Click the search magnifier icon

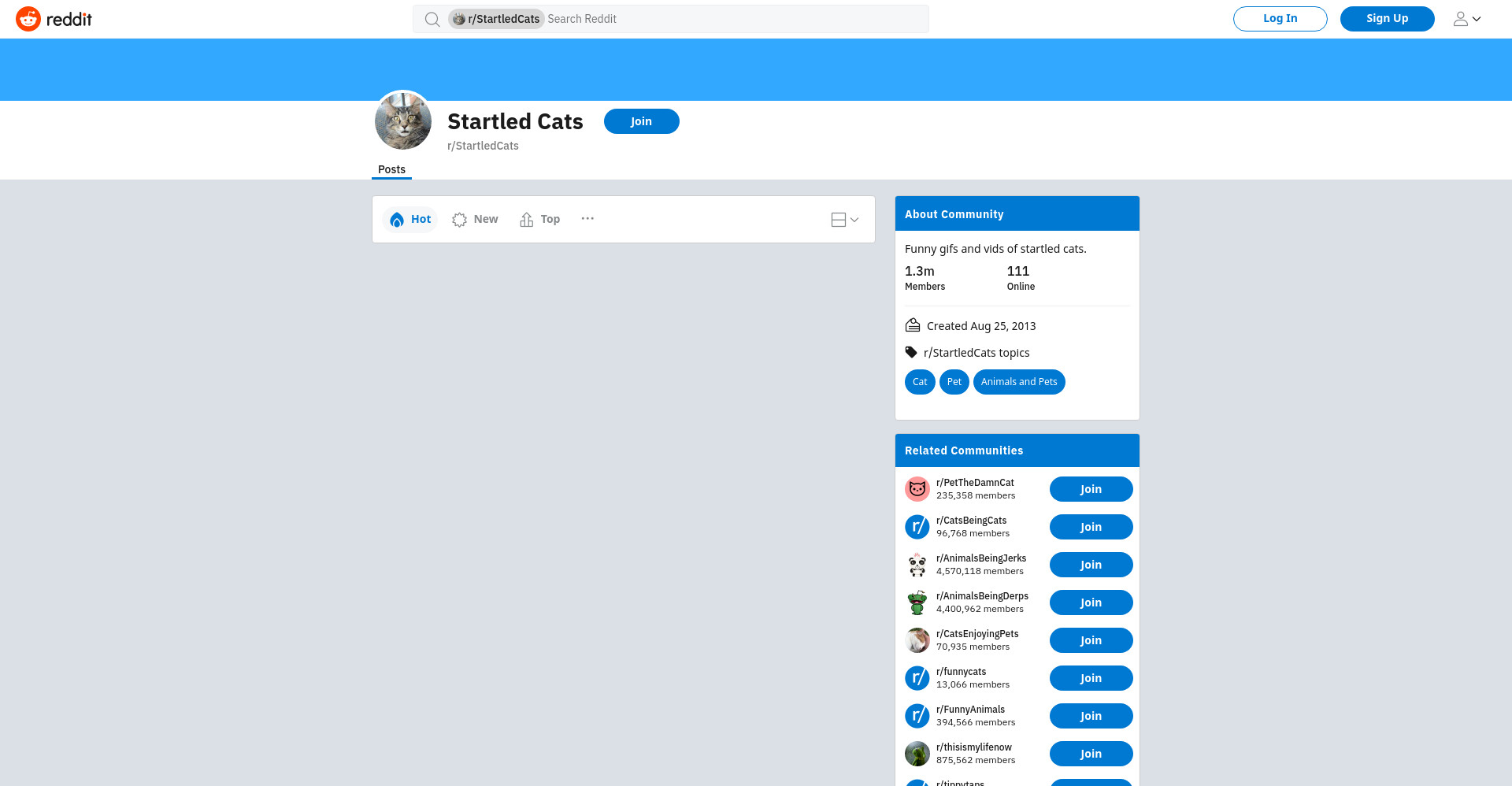pyautogui.click(x=432, y=19)
